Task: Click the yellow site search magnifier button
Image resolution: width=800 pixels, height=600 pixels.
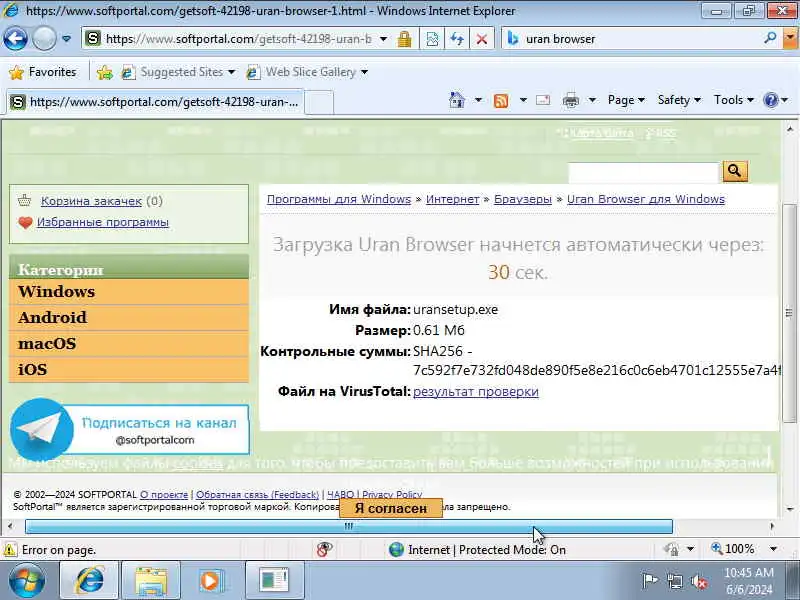Action: tap(735, 171)
